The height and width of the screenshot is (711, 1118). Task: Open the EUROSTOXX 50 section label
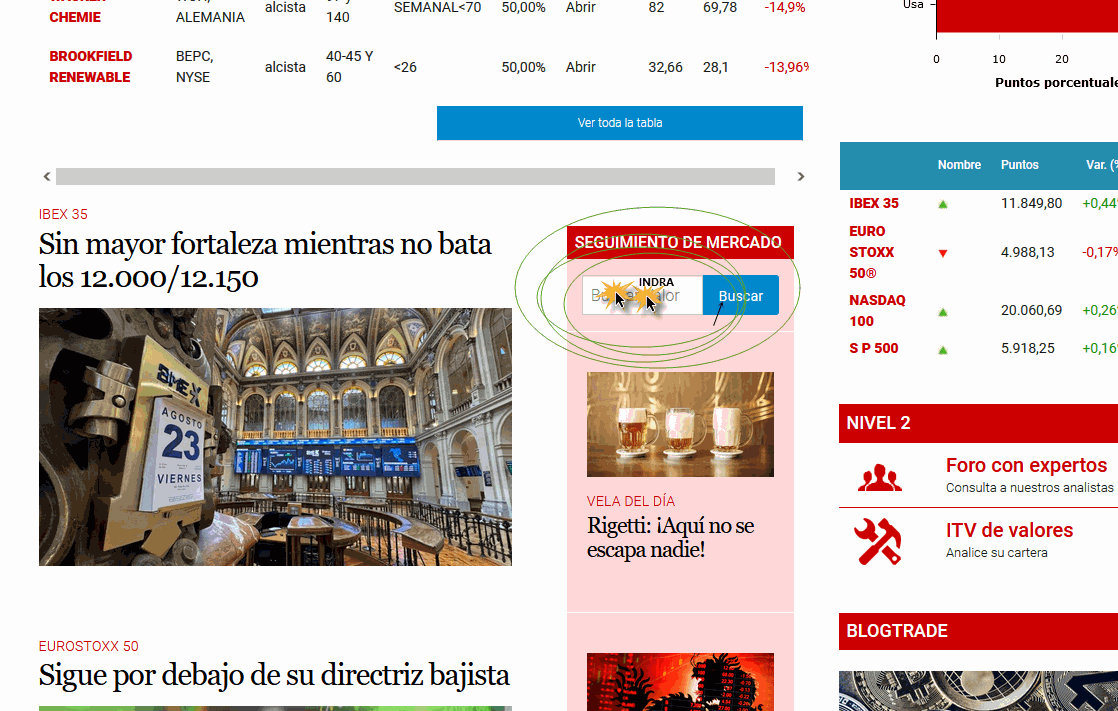tap(88, 646)
